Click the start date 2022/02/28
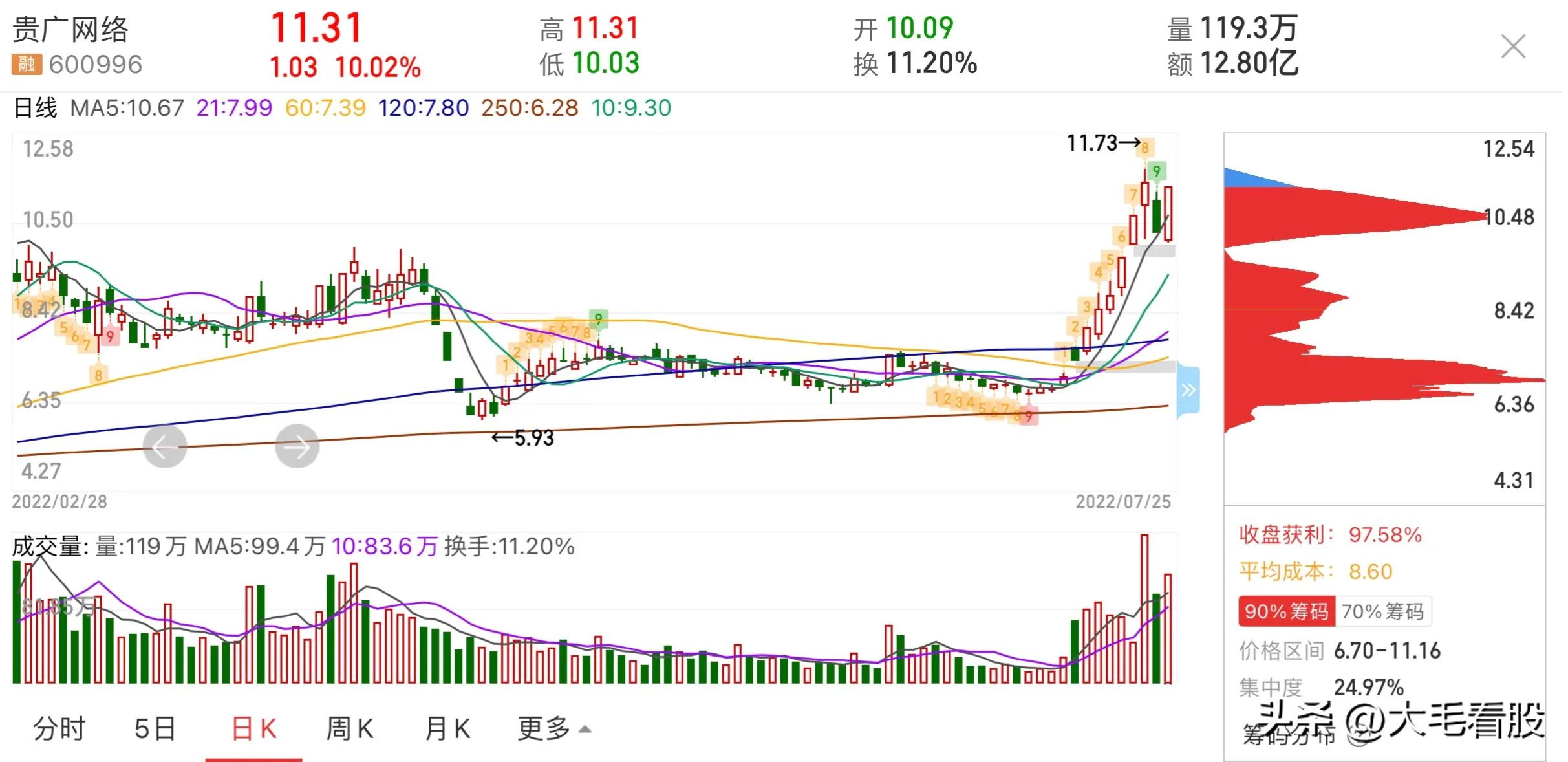The height and width of the screenshot is (762, 1568). coord(59,502)
